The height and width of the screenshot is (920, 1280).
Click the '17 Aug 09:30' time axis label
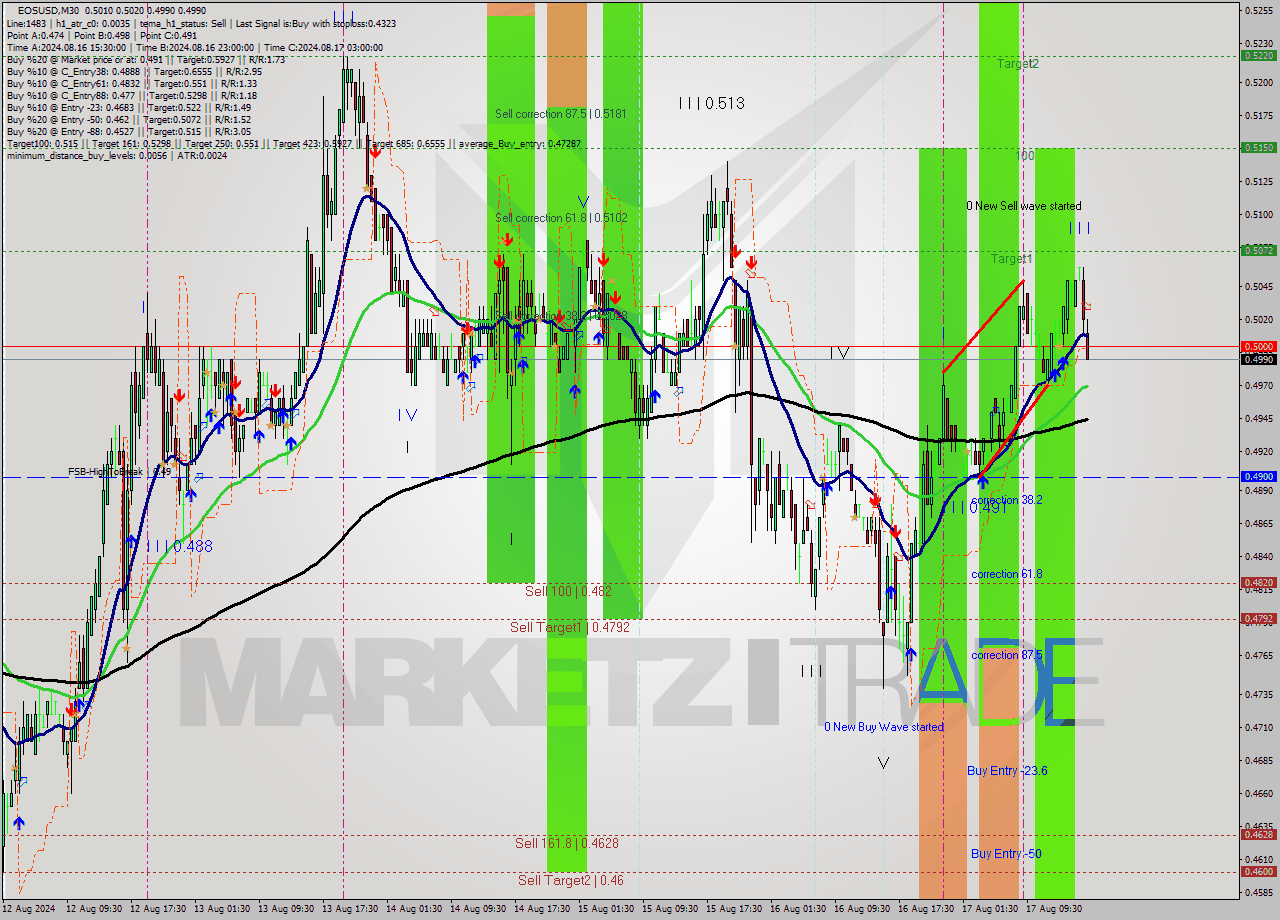click(1054, 909)
